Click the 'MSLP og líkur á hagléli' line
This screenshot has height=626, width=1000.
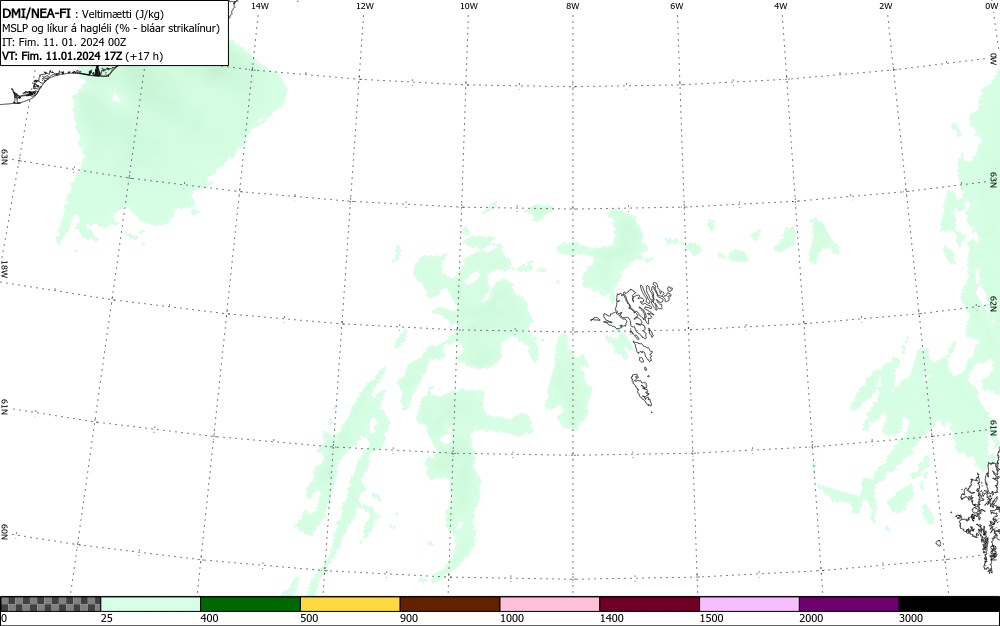pos(111,28)
